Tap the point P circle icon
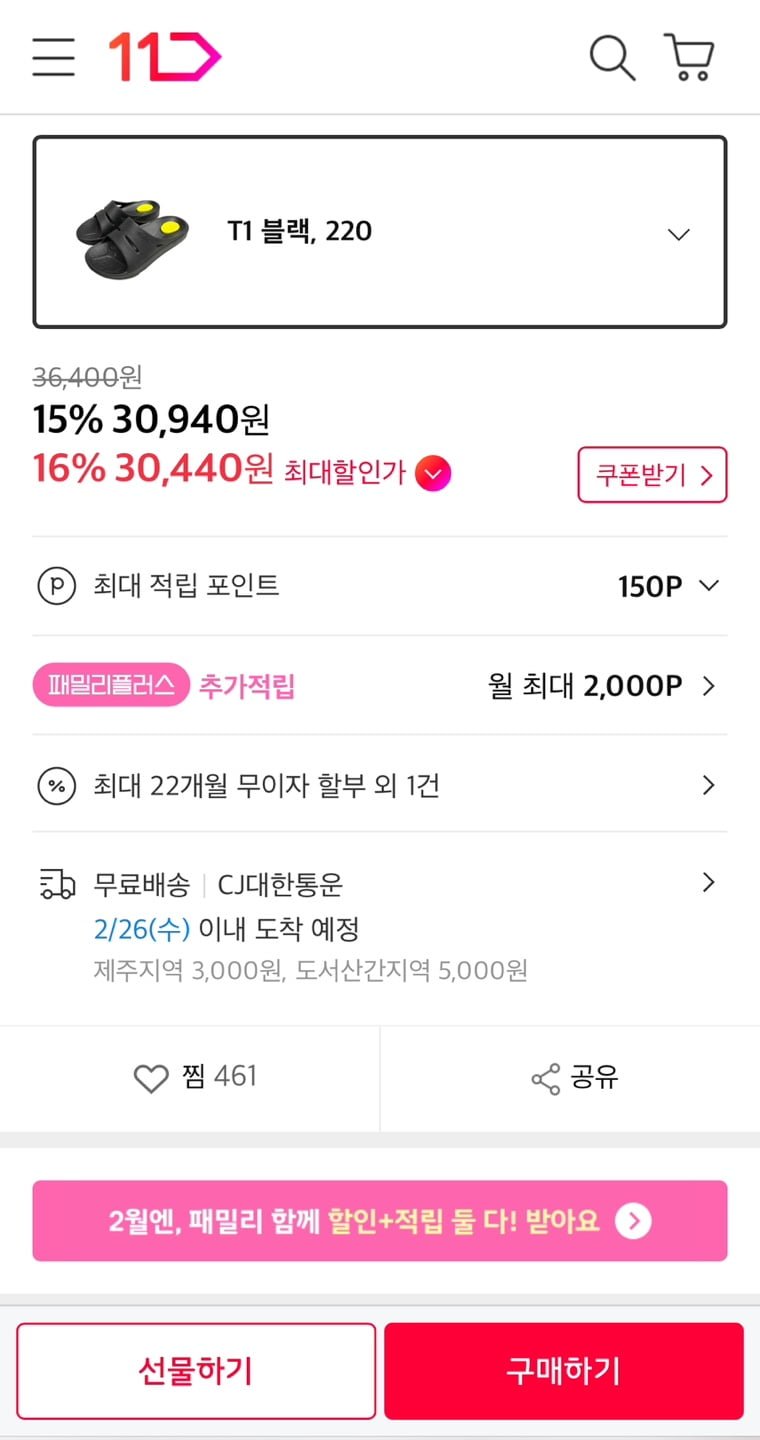 click(x=56, y=586)
